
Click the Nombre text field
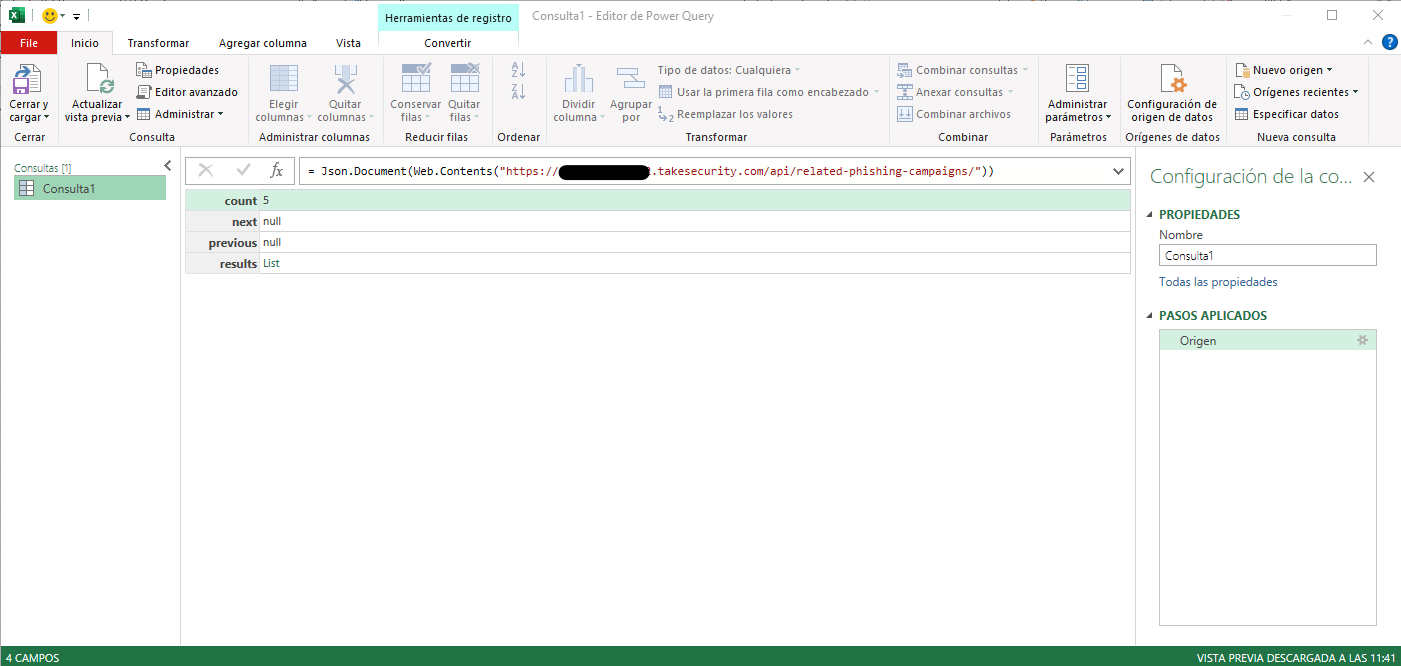coord(1267,256)
